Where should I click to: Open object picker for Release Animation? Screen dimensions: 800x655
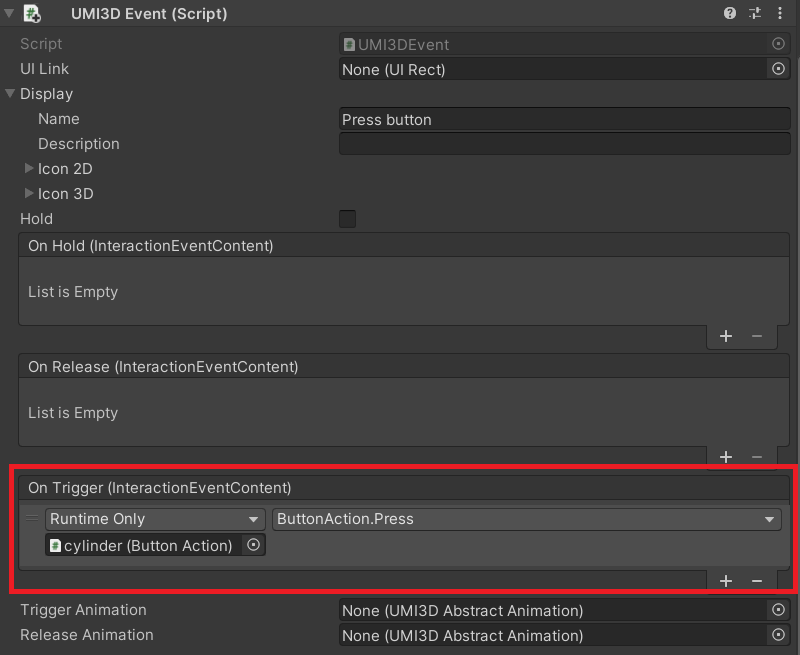pyautogui.click(x=778, y=635)
